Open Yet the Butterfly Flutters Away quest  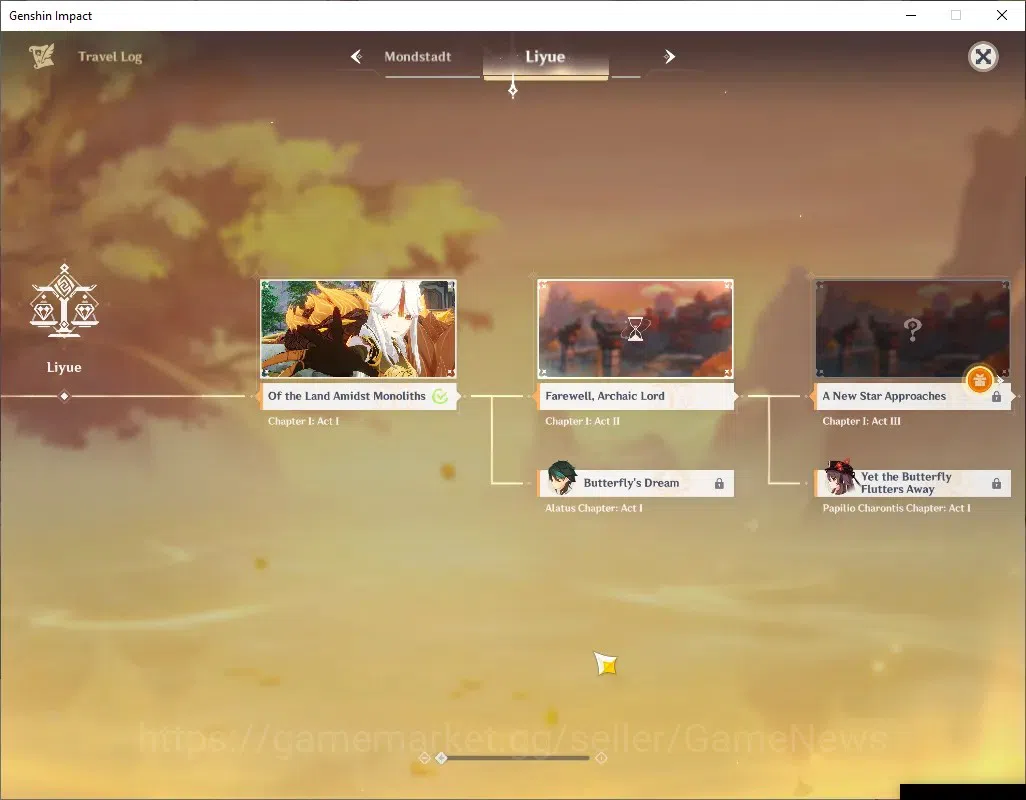912,483
